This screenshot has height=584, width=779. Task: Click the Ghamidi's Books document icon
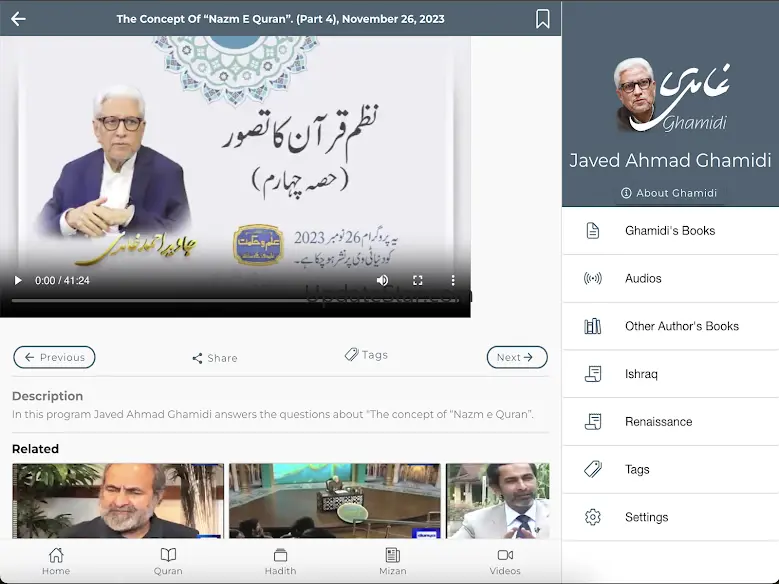(x=593, y=231)
